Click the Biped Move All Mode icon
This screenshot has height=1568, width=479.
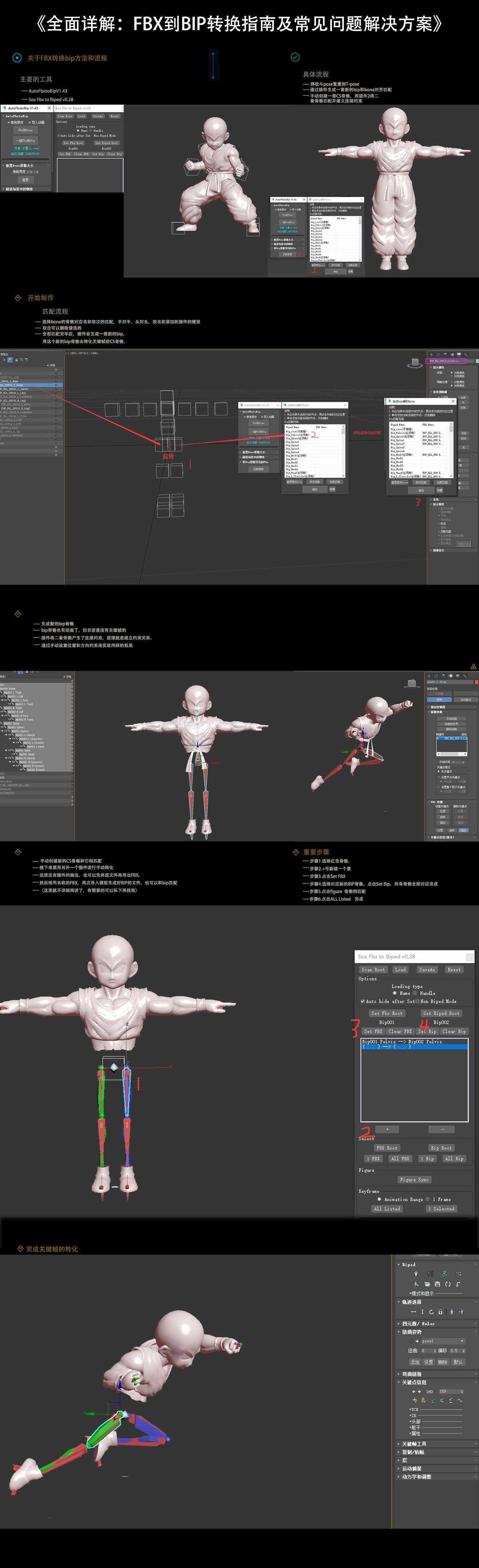(458, 1284)
